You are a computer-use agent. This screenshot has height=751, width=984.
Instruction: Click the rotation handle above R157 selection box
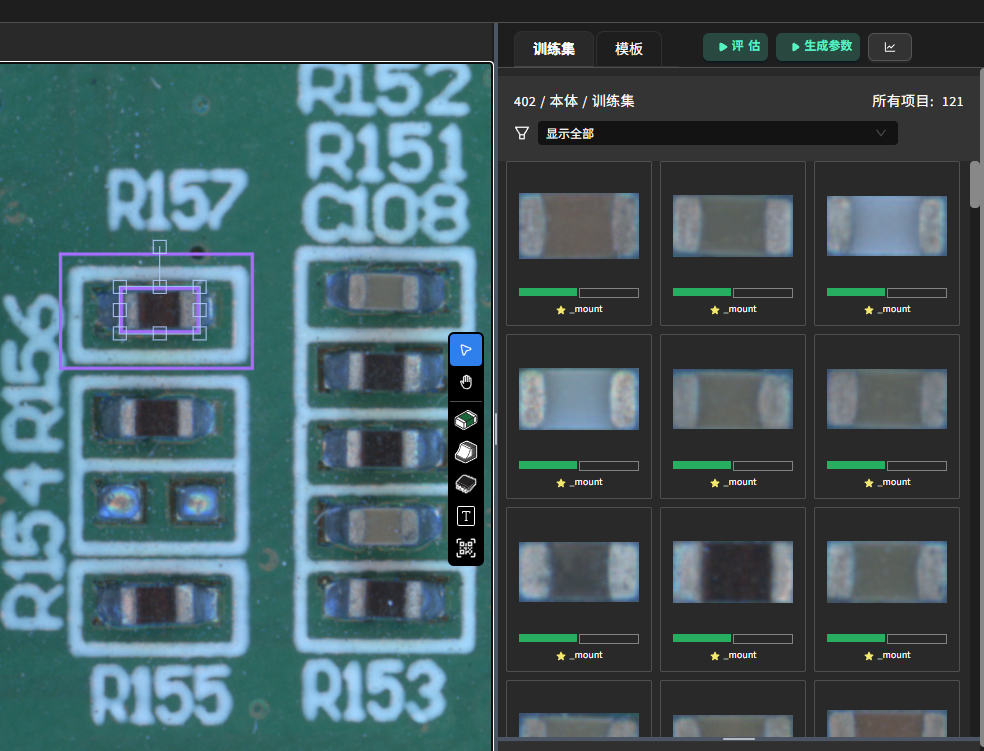(x=159, y=246)
